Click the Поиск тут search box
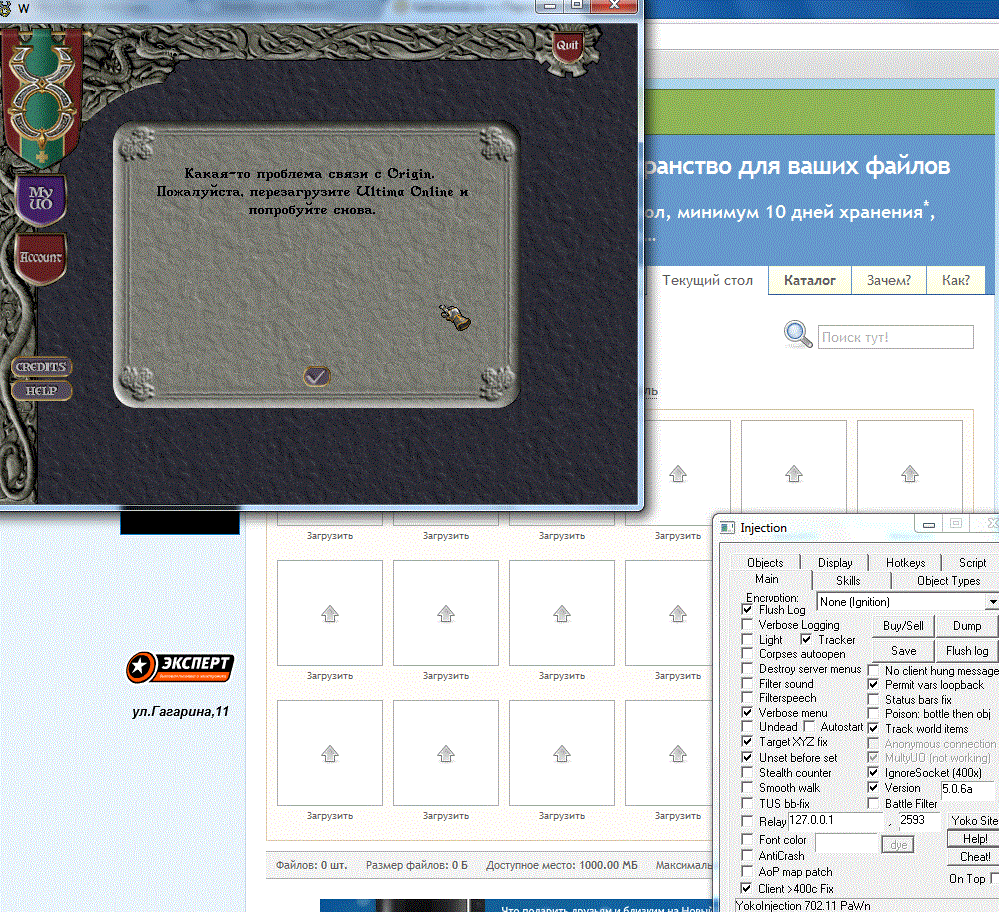 [895, 338]
